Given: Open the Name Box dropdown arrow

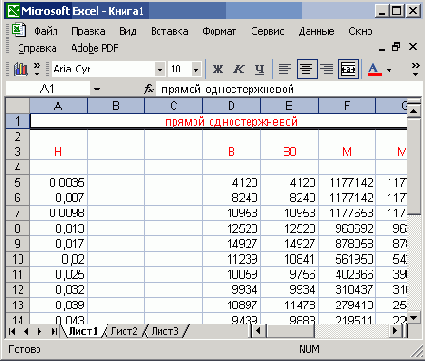Looking at the screenshot, I should (x=97, y=89).
